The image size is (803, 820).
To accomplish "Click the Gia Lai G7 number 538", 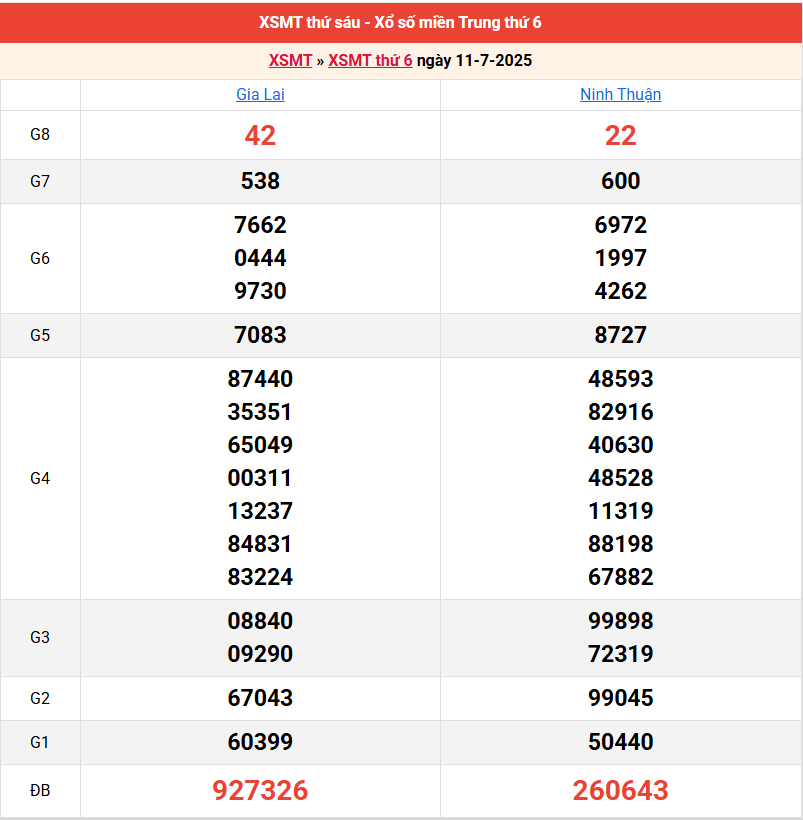I will 260,181.
